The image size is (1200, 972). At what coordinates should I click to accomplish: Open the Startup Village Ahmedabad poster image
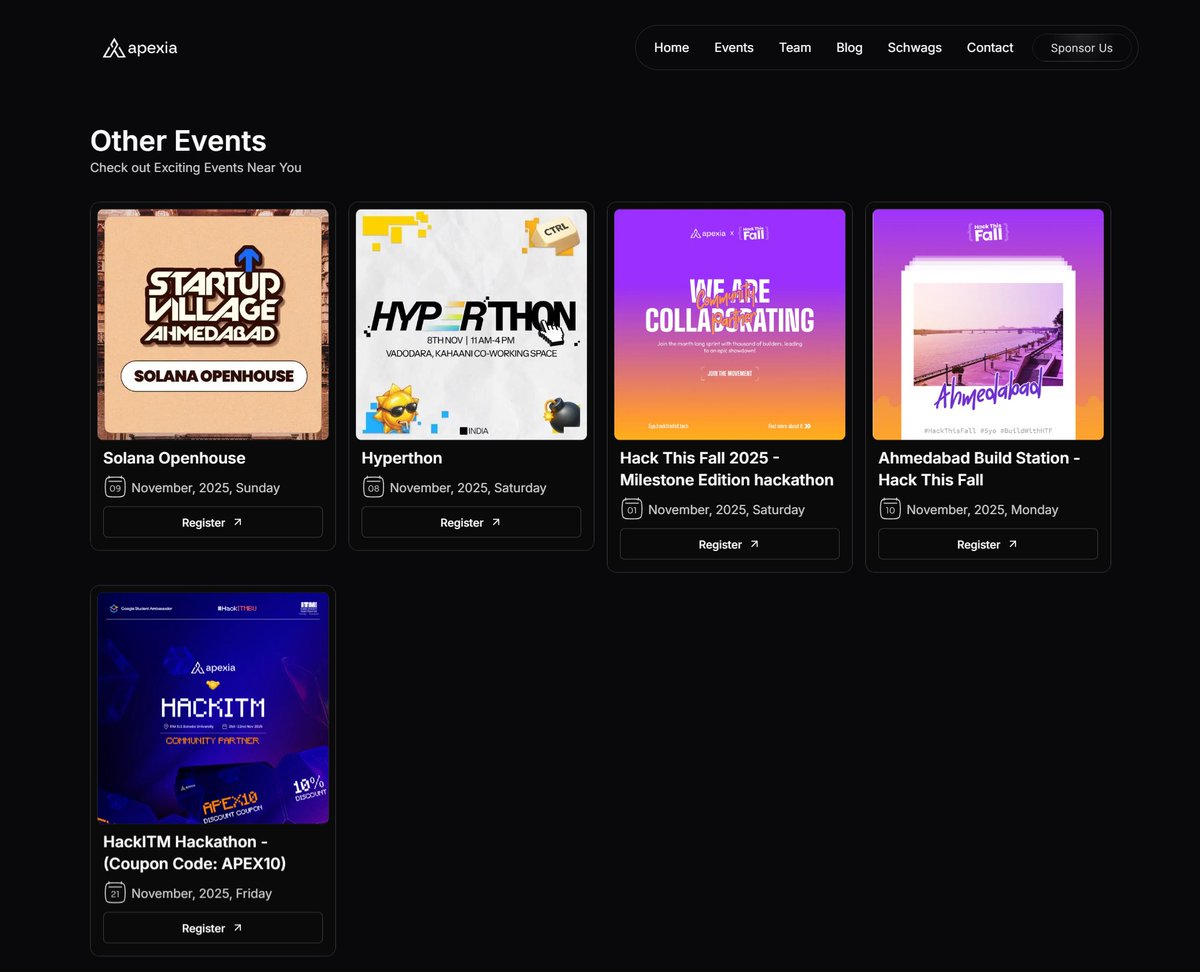[x=213, y=324]
